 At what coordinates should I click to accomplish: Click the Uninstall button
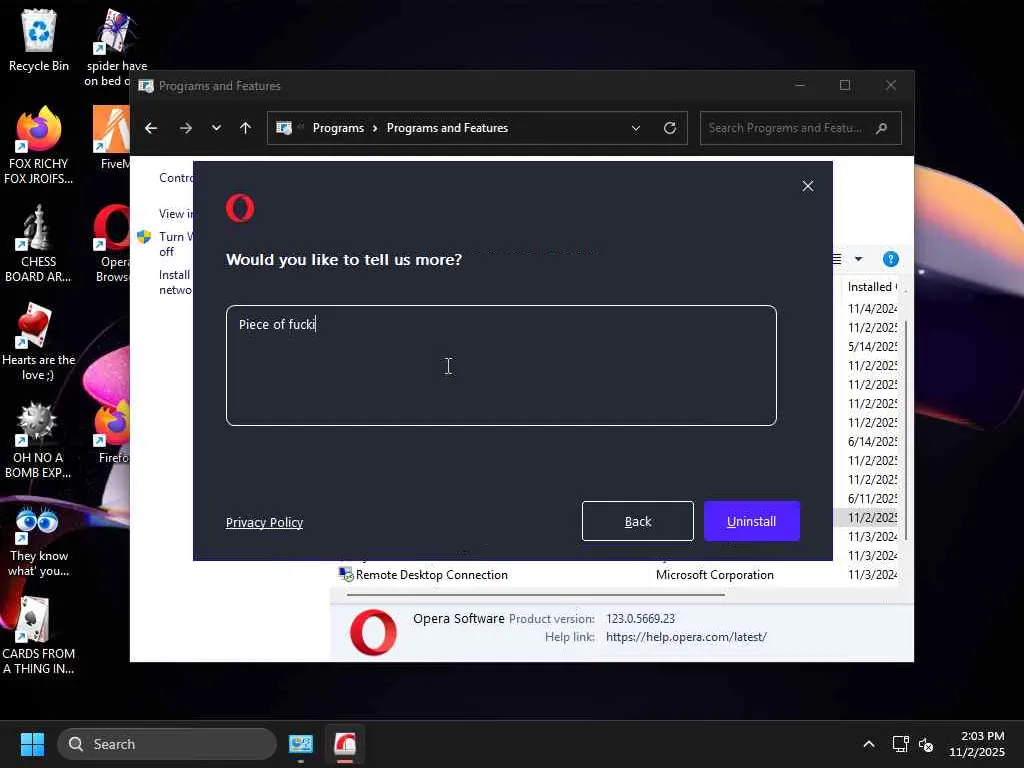[752, 521]
